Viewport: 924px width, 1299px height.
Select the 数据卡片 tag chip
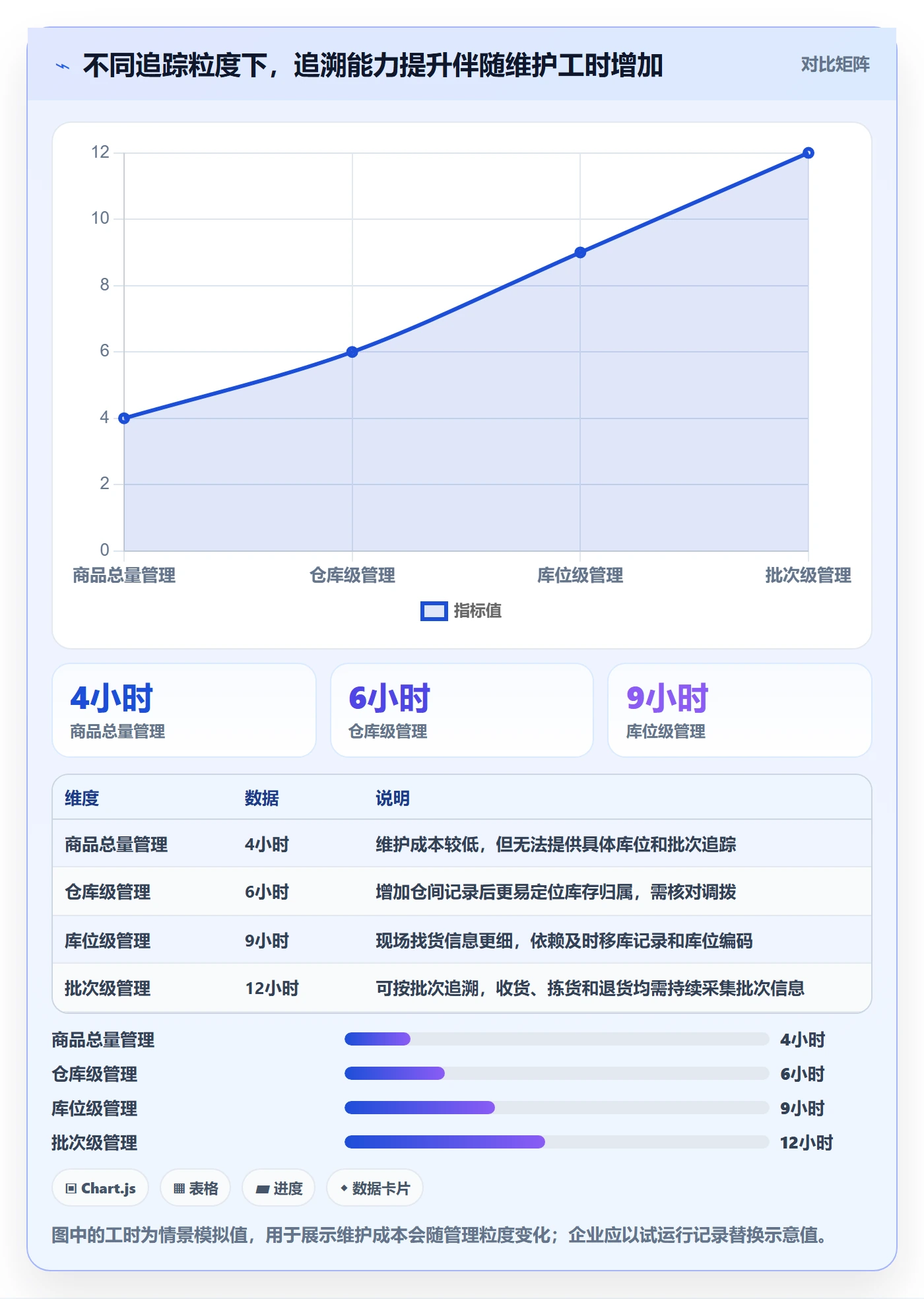[x=375, y=1188]
